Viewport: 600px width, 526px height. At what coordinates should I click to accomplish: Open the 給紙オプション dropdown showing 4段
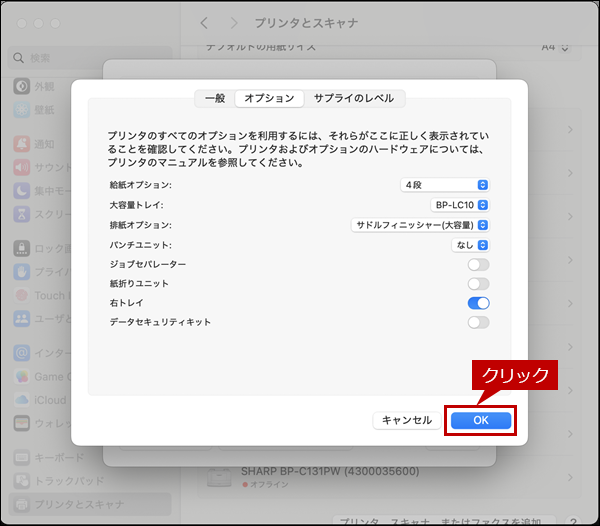(444, 185)
